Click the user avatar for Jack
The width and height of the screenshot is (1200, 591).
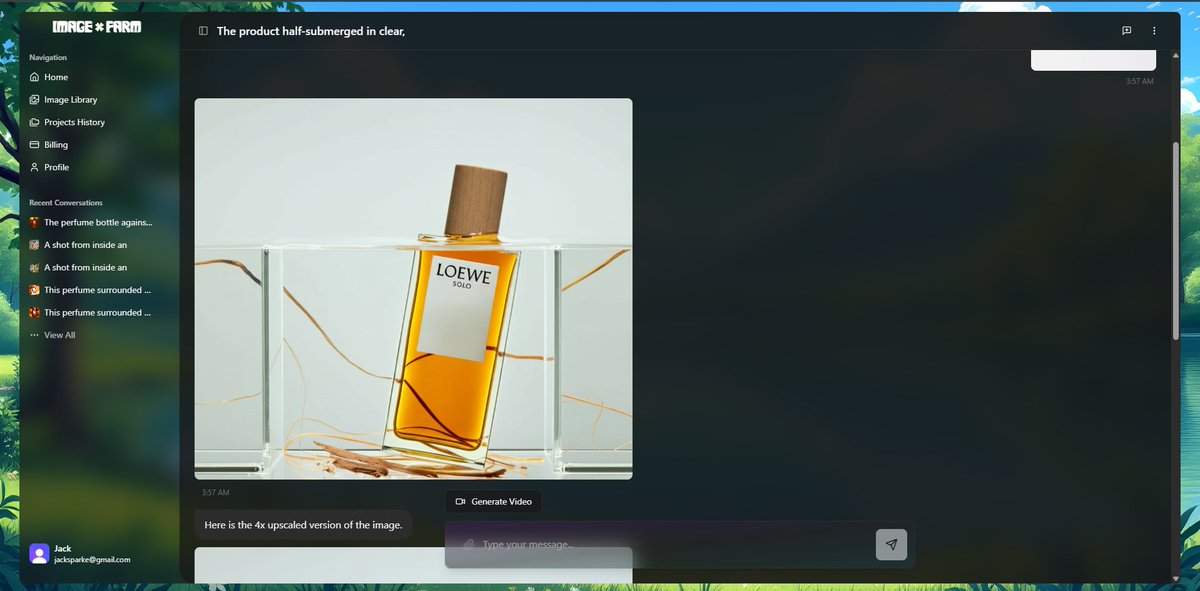click(x=39, y=554)
